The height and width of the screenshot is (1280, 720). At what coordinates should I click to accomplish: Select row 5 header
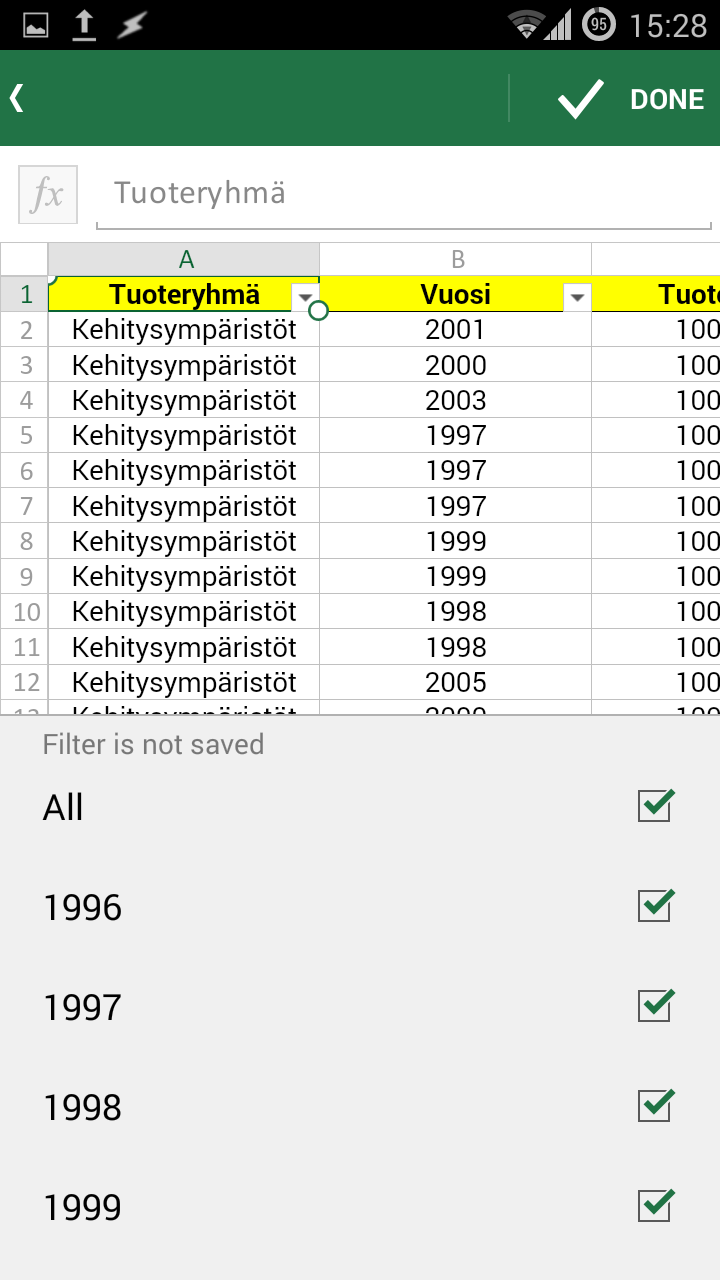coord(25,436)
